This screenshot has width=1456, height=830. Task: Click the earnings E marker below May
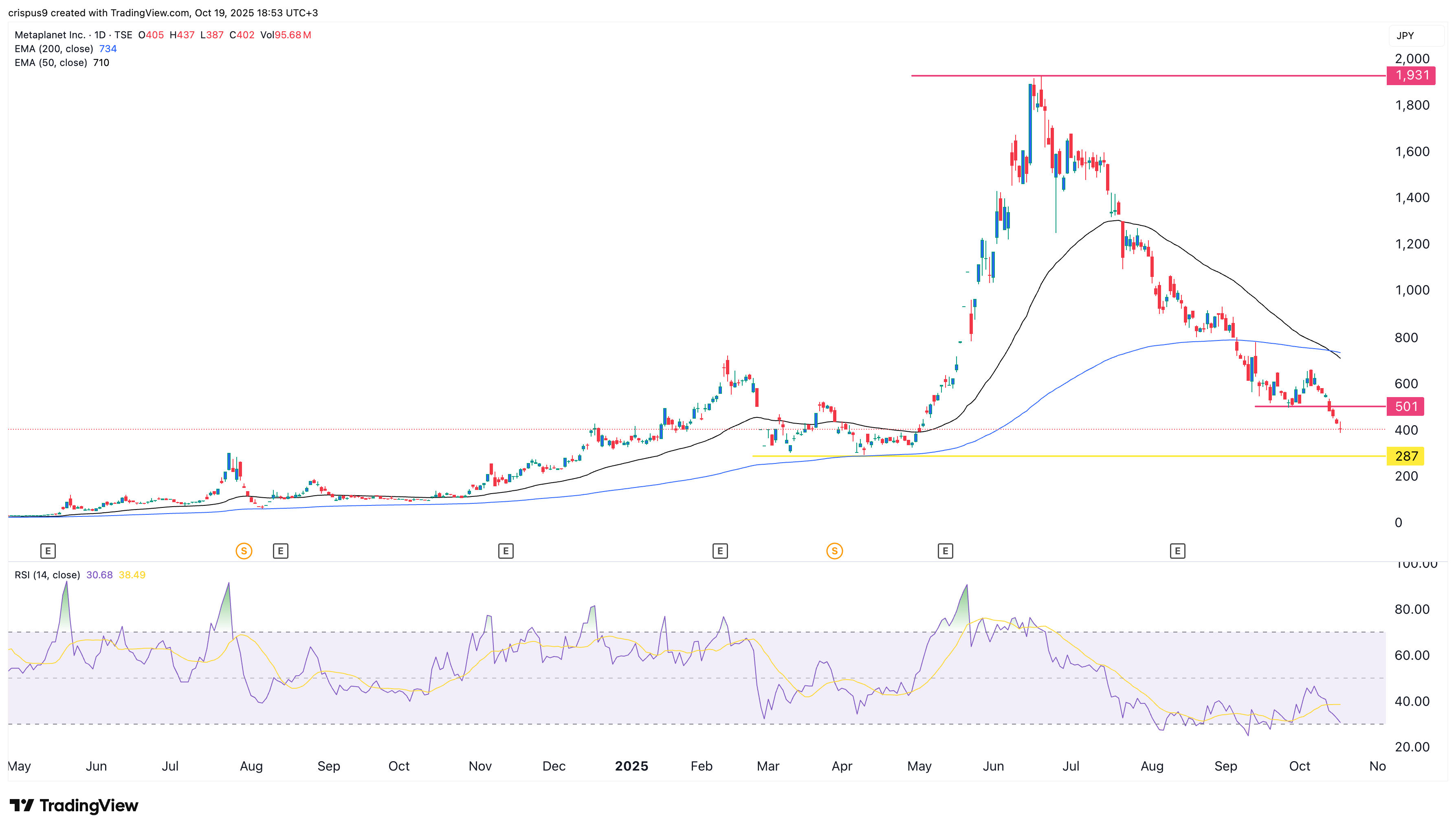48,551
